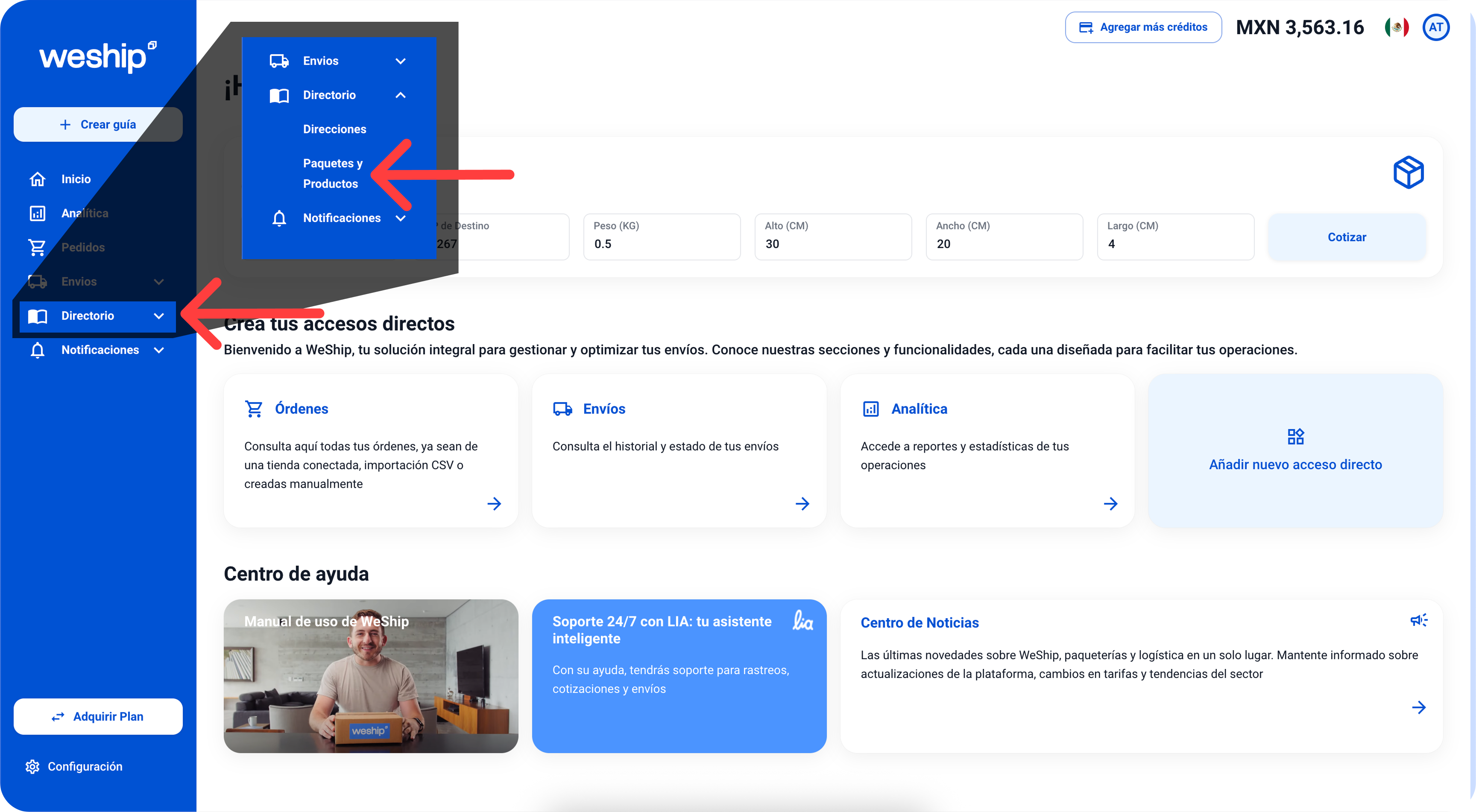1476x812 pixels.
Task: Open the Mexico flag country selector
Action: [x=1397, y=27]
